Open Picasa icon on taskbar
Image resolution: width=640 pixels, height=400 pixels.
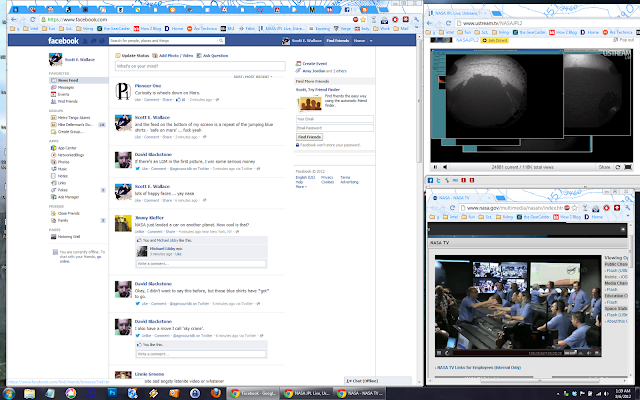71,393
